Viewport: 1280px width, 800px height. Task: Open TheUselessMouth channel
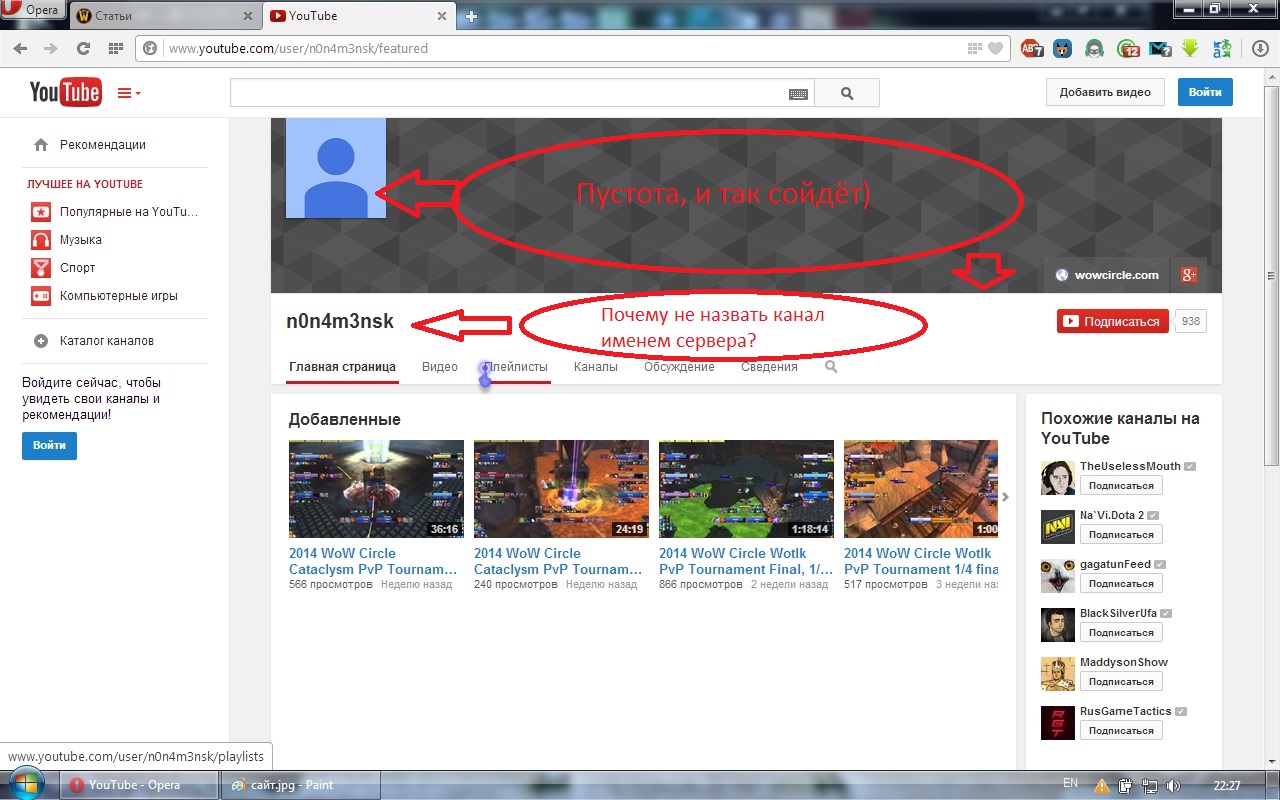(x=1130, y=466)
